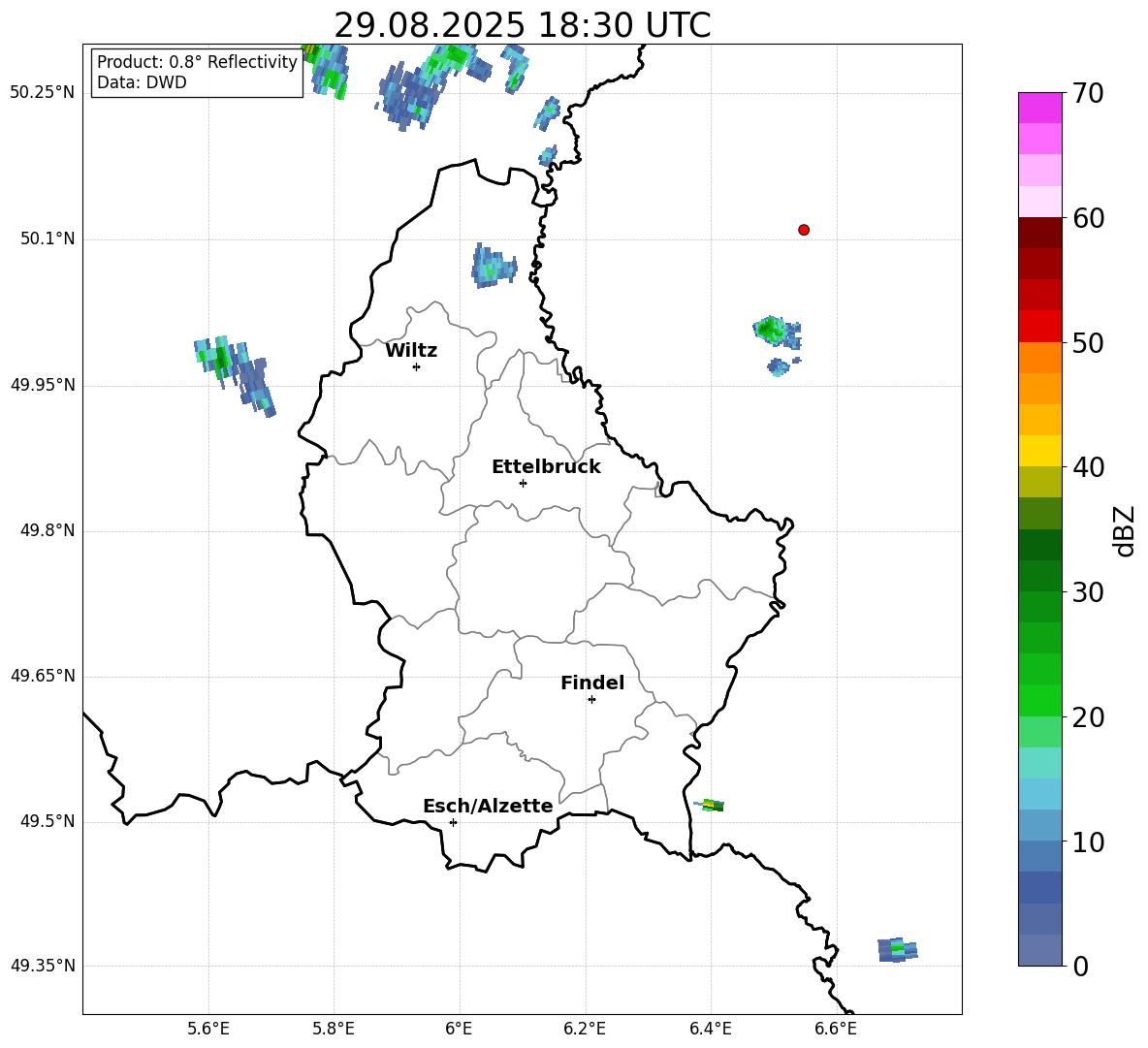Select the Findel station label

(x=592, y=683)
